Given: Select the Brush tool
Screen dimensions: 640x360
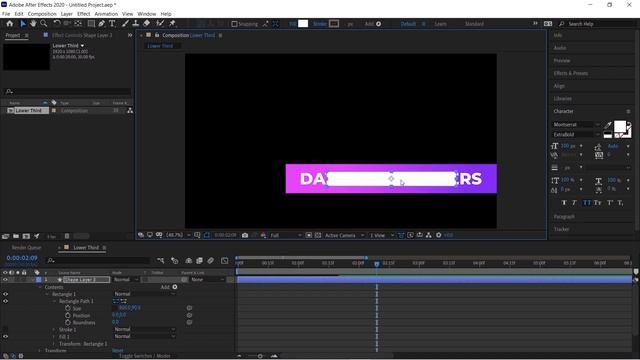Looking at the screenshot, I should click(125, 24).
